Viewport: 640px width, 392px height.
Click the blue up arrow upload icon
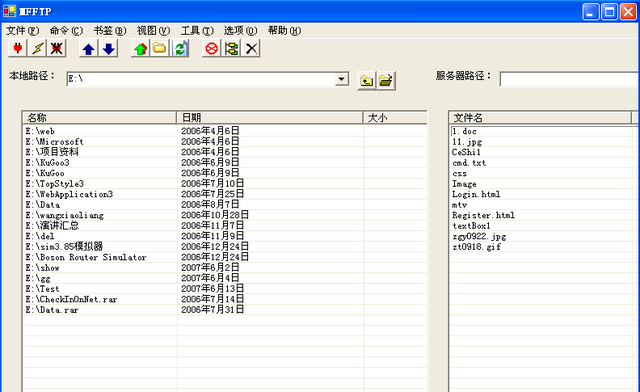coord(89,49)
